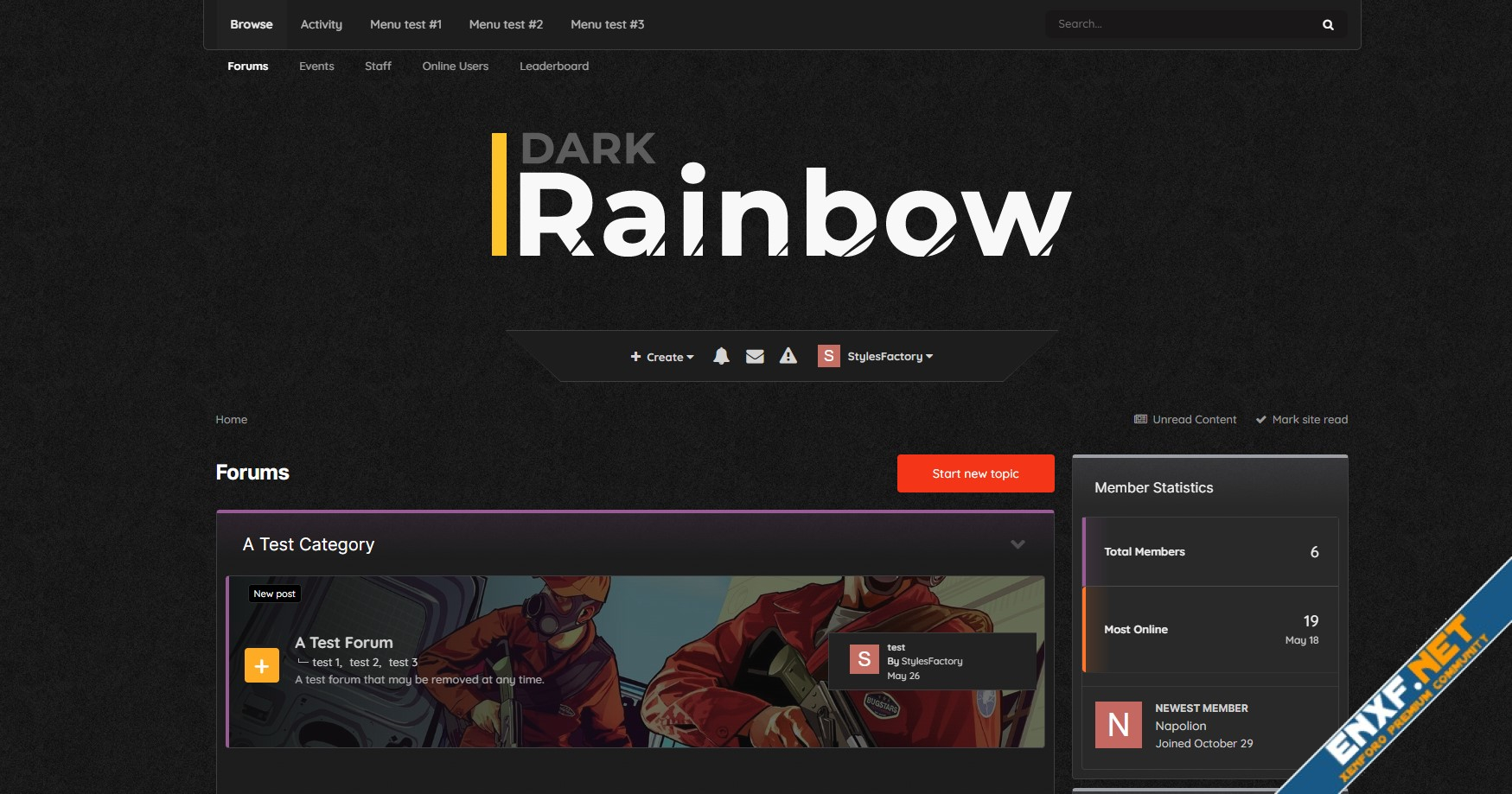Switch to the Leaderboard tab
The image size is (1512, 794).
pyautogui.click(x=553, y=67)
